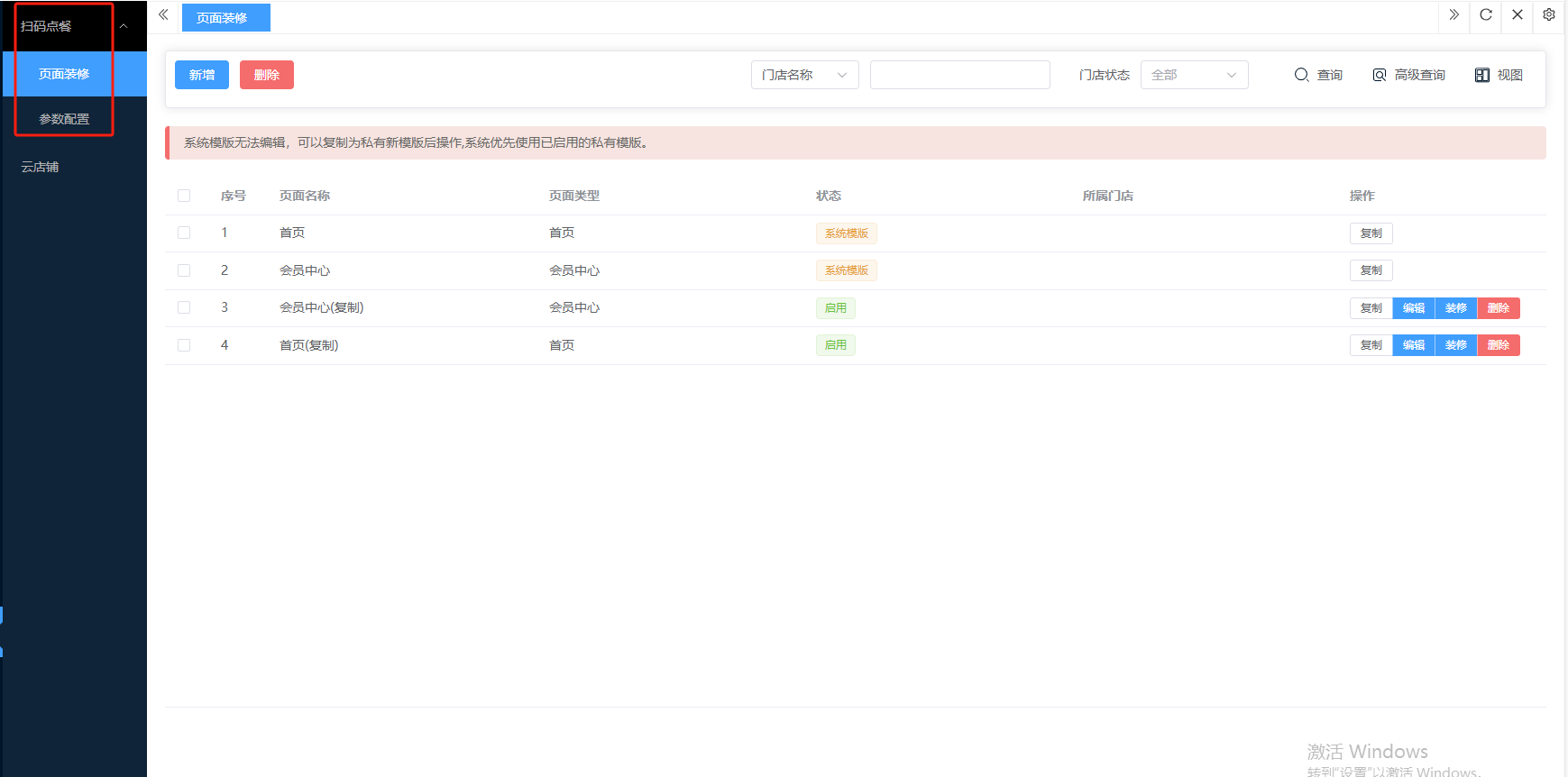The height and width of the screenshot is (777, 1568).
Task: Open 高级查询 advanced search
Action: pyautogui.click(x=1408, y=75)
